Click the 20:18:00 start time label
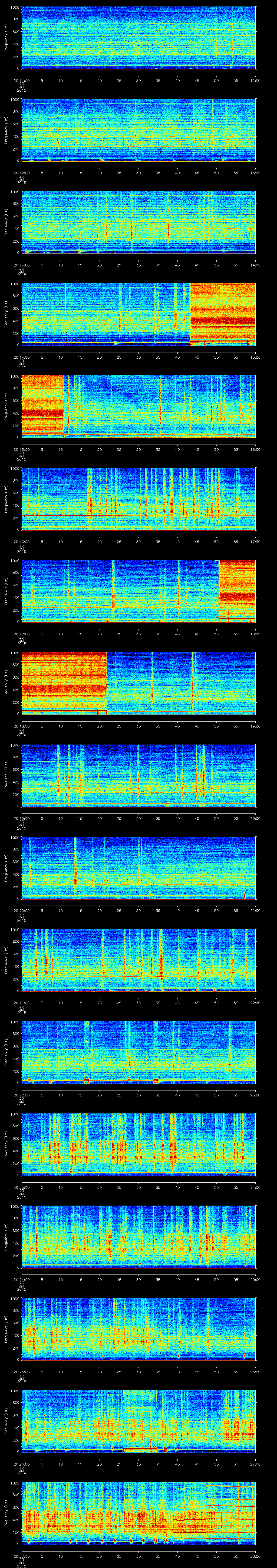The width and height of the screenshot is (277, 1568). (21, 726)
